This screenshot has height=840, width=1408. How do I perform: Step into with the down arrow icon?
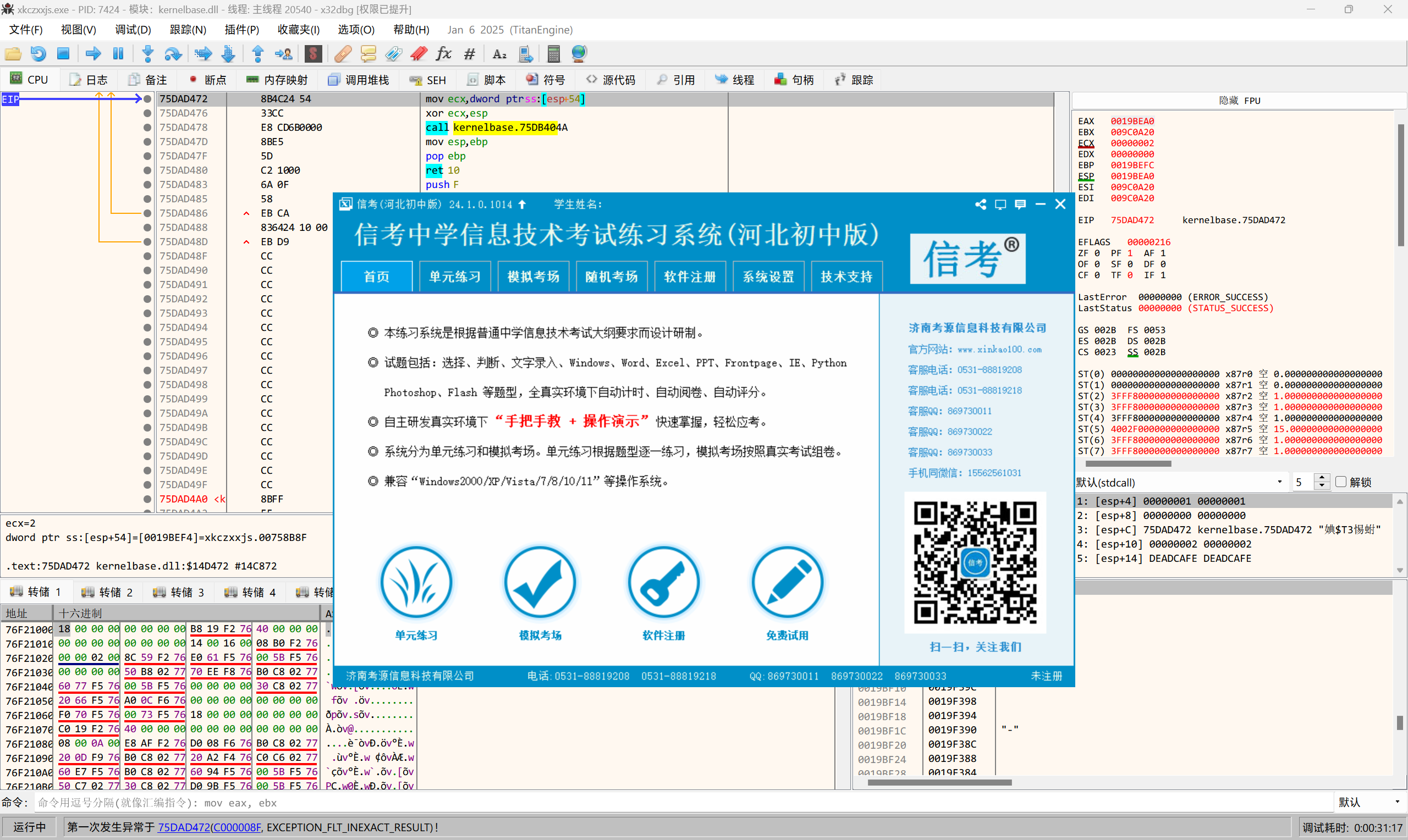148,54
